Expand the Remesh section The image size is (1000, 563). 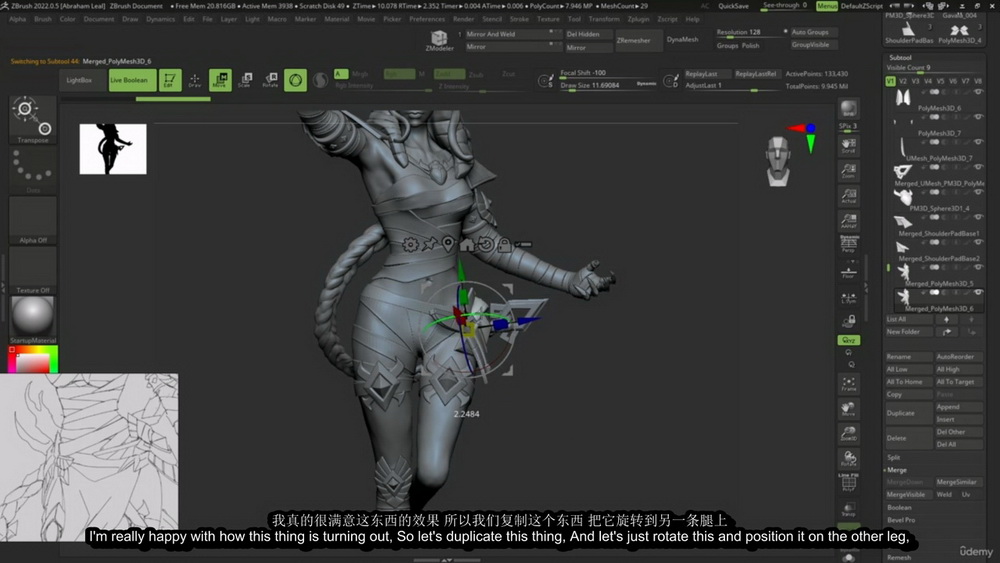pos(899,558)
